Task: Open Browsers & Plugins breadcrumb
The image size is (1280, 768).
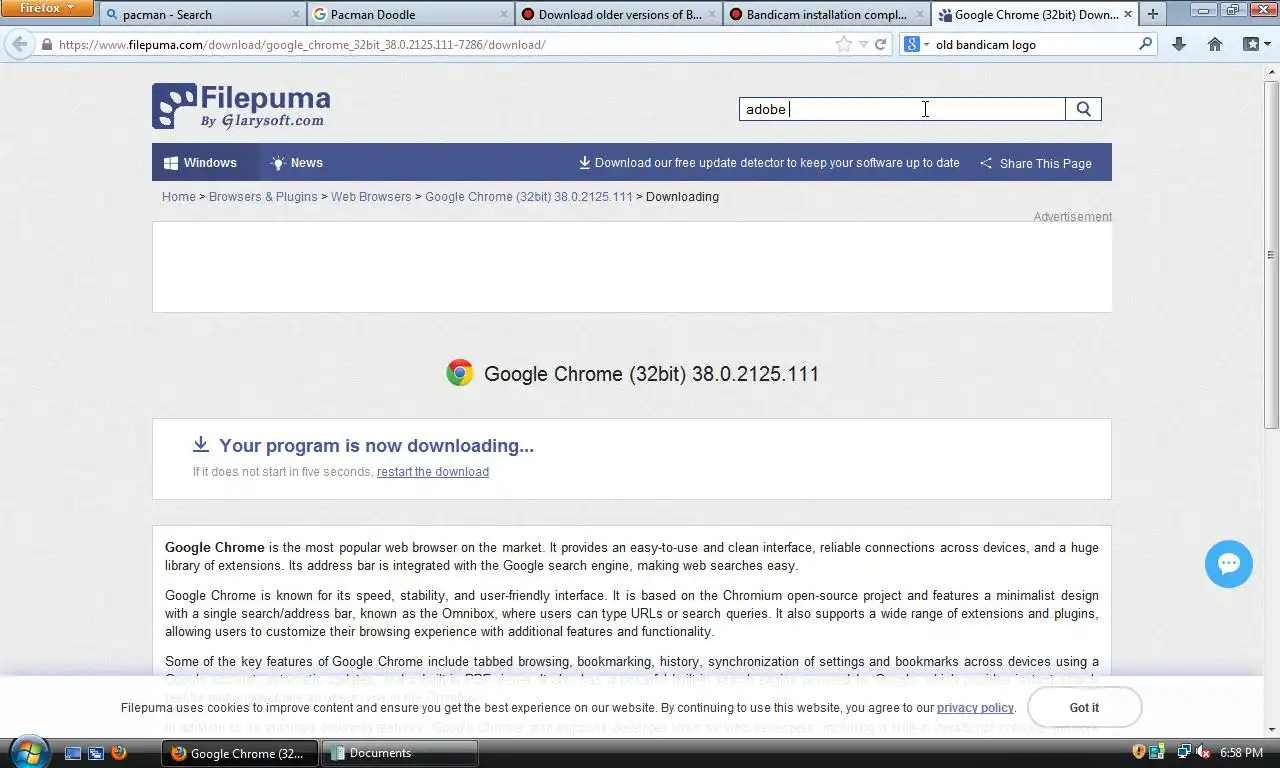Action: point(263,196)
